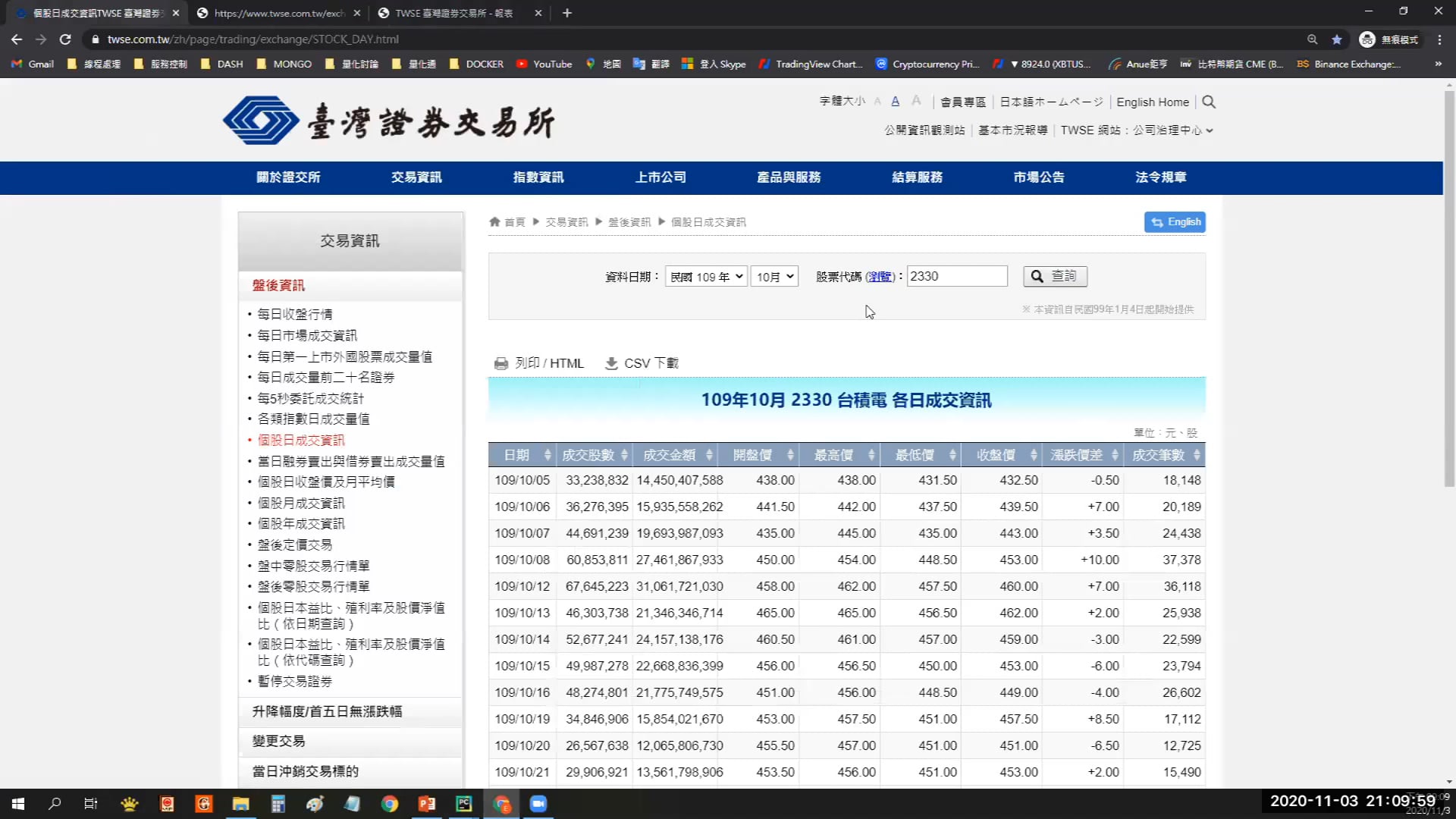The image size is (1456, 819).
Task: Select the medium font size A option
Action: [895, 100]
